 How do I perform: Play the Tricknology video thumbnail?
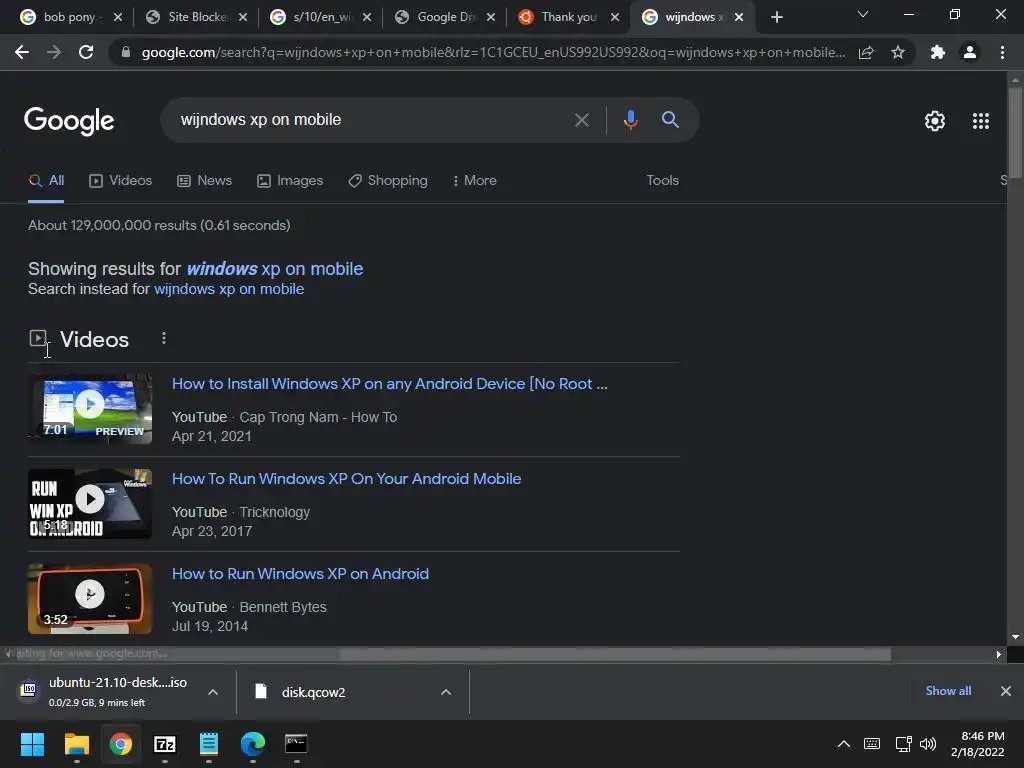click(x=90, y=504)
